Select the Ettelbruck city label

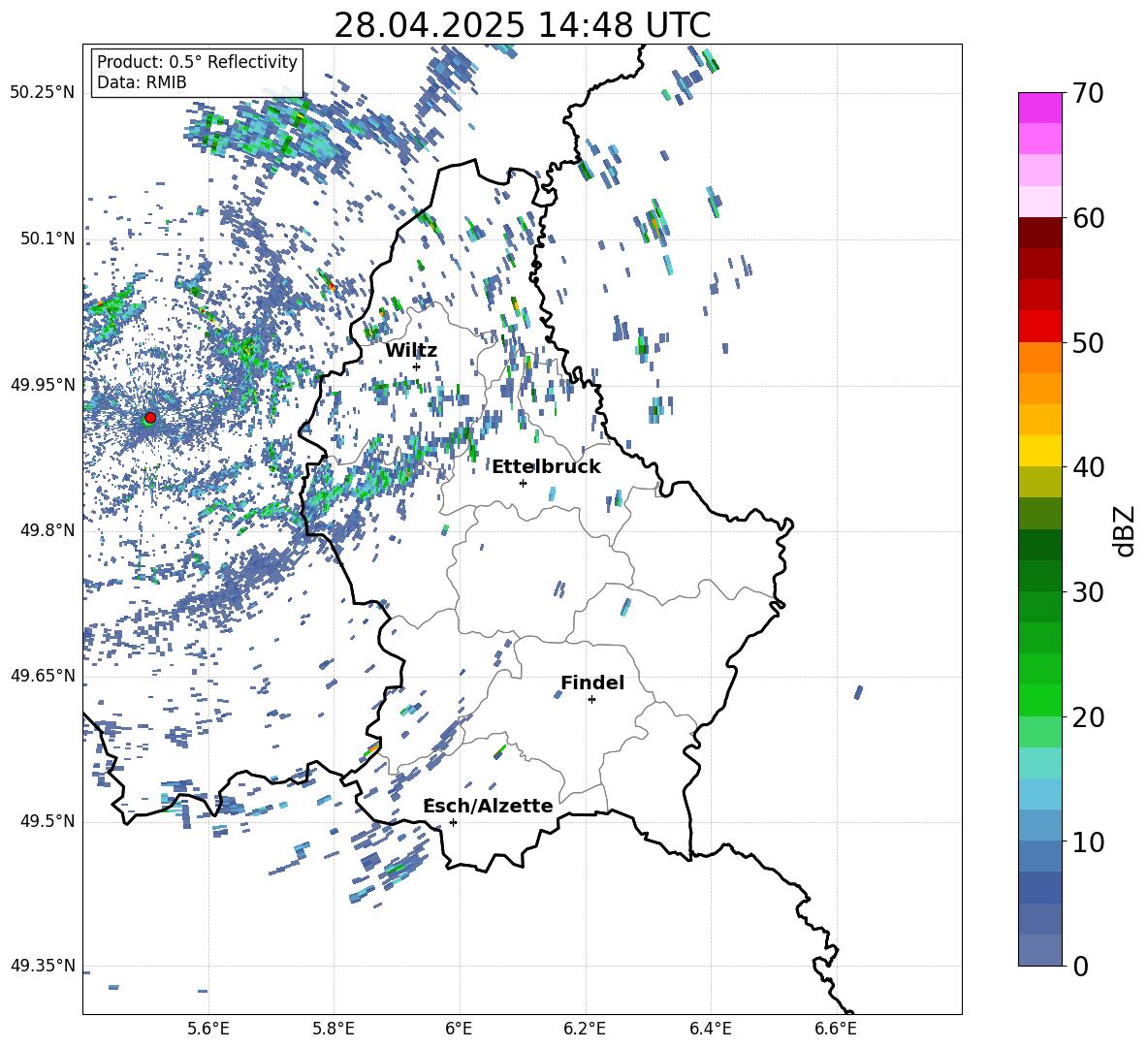click(x=546, y=467)
